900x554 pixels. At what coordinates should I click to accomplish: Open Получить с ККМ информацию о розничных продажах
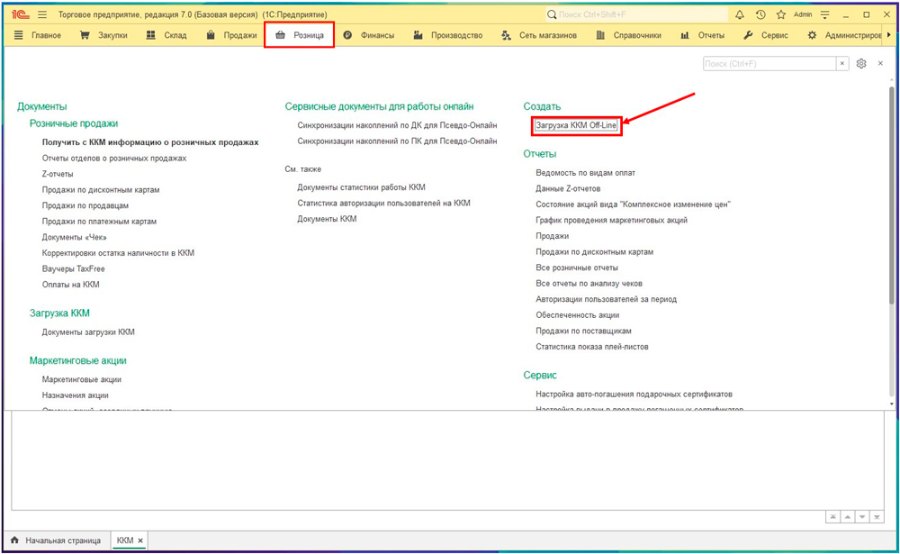tap(150, 142)
